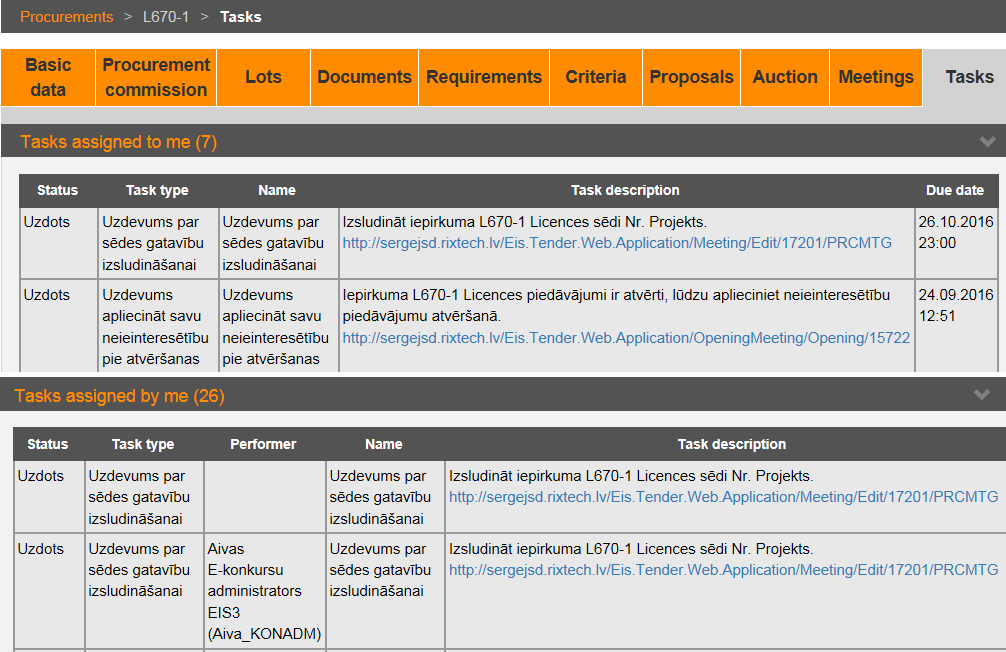The width and height of the screenshot is (1006, 652).
Task: Click the Due date column header
Action: tap(954, 190)
